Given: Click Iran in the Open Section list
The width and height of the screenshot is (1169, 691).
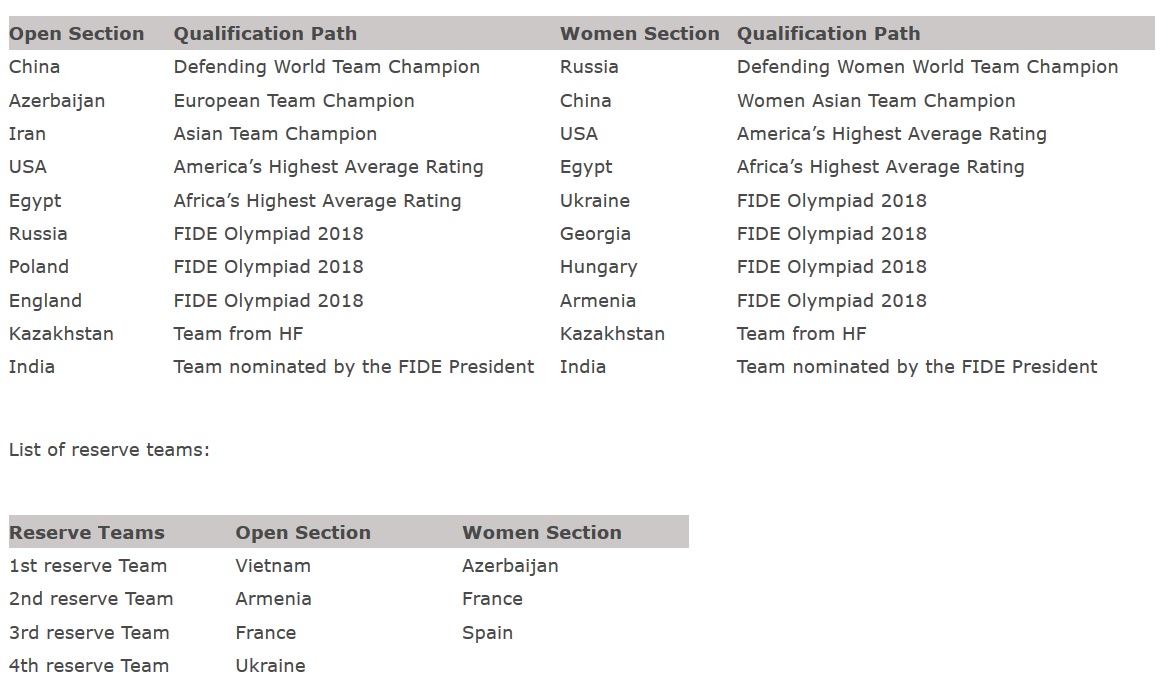Looking at the screenshot, I should 27,133.
